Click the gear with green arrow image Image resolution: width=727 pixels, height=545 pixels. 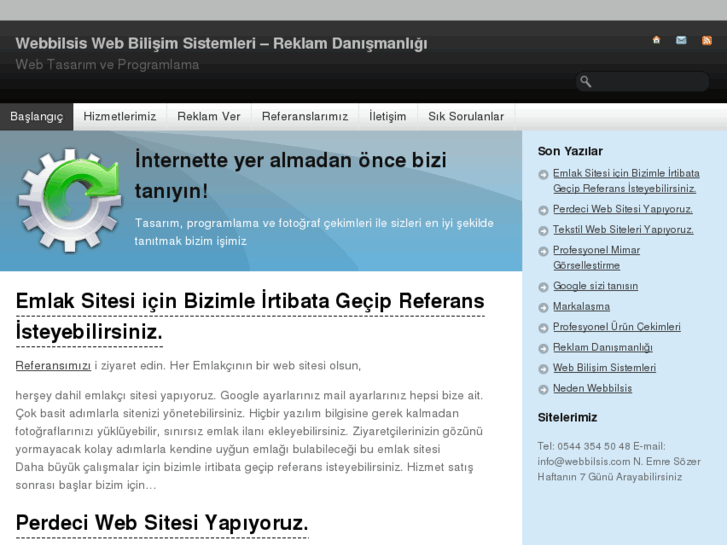click(70, 200)
